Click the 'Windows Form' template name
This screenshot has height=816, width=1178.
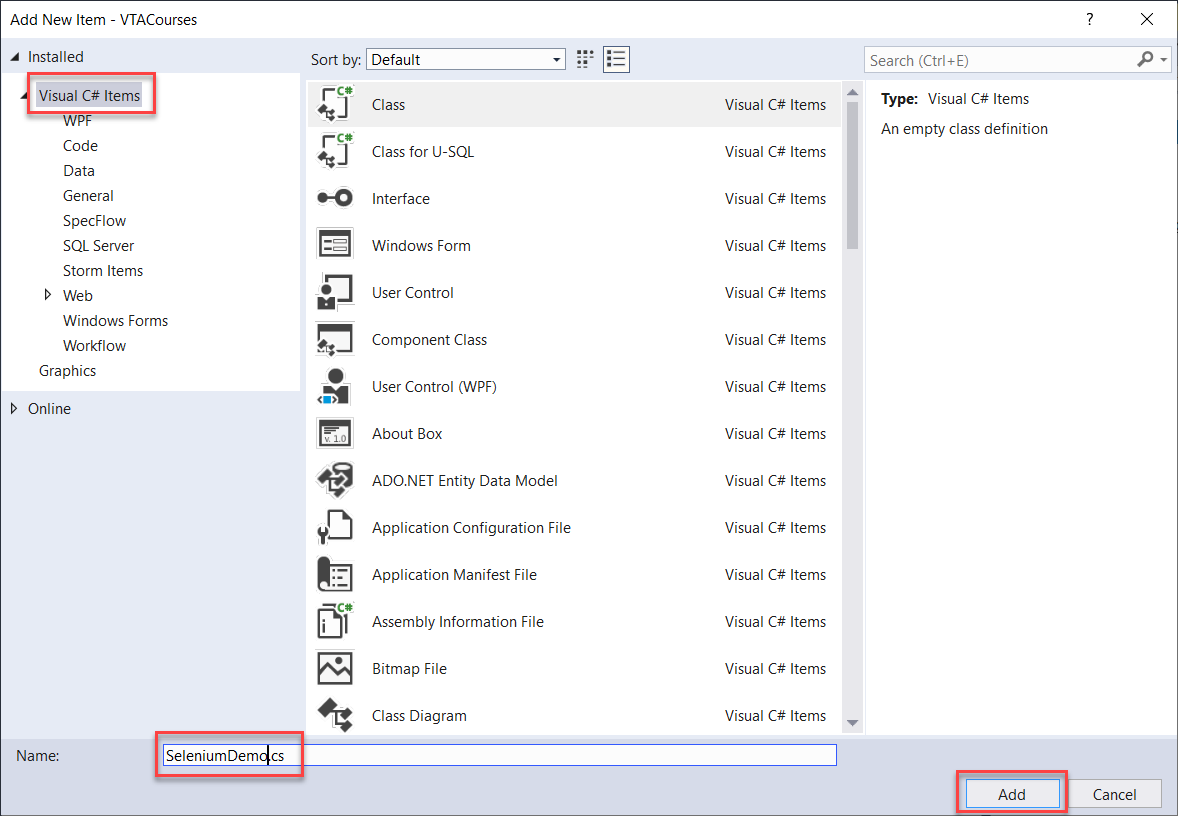[421, 246]
